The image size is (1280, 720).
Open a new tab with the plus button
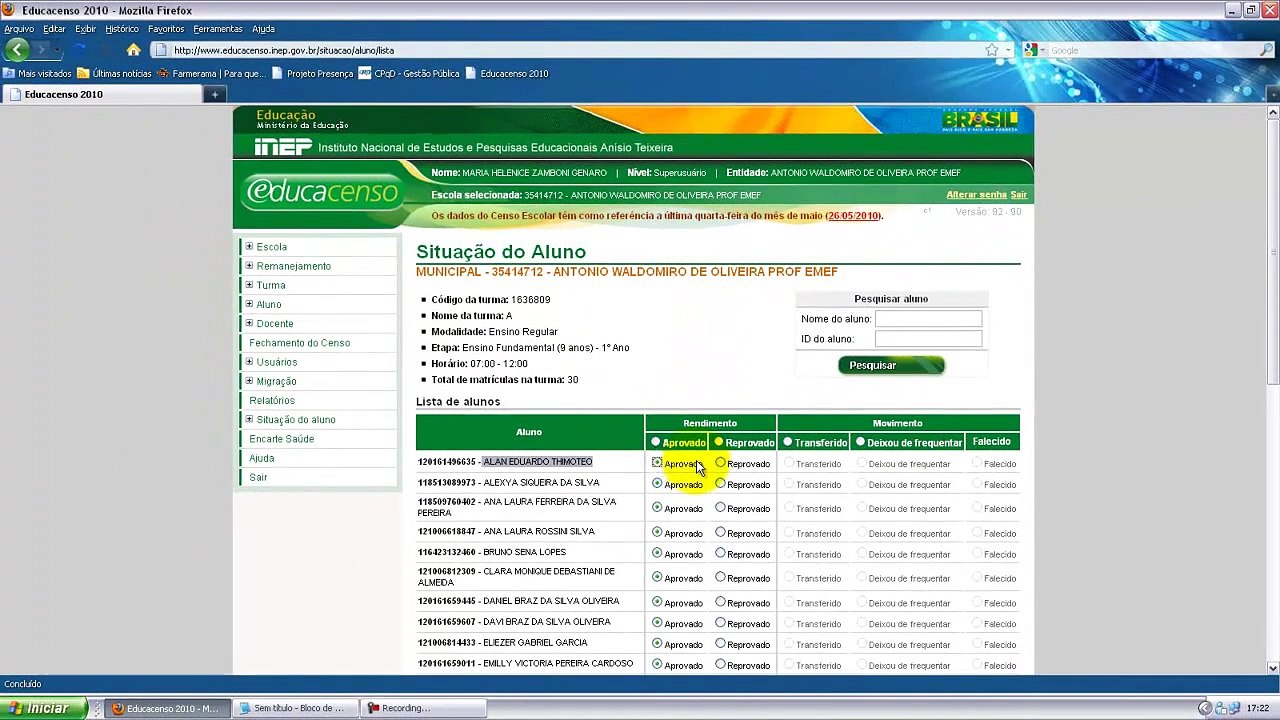[x=214, y=94]
